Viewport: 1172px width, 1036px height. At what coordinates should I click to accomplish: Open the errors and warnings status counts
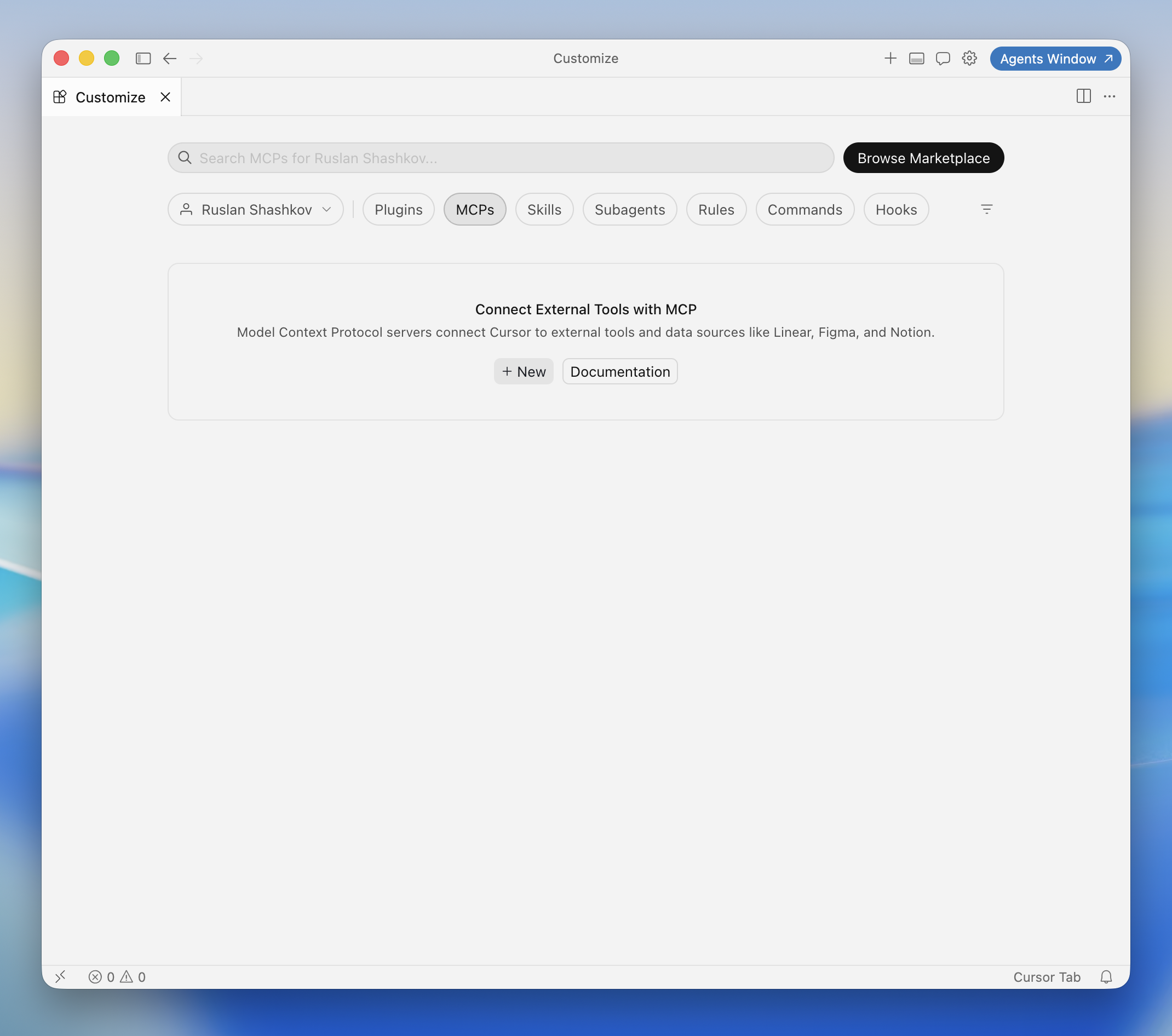pyautogui.click(x=117, y=976)
